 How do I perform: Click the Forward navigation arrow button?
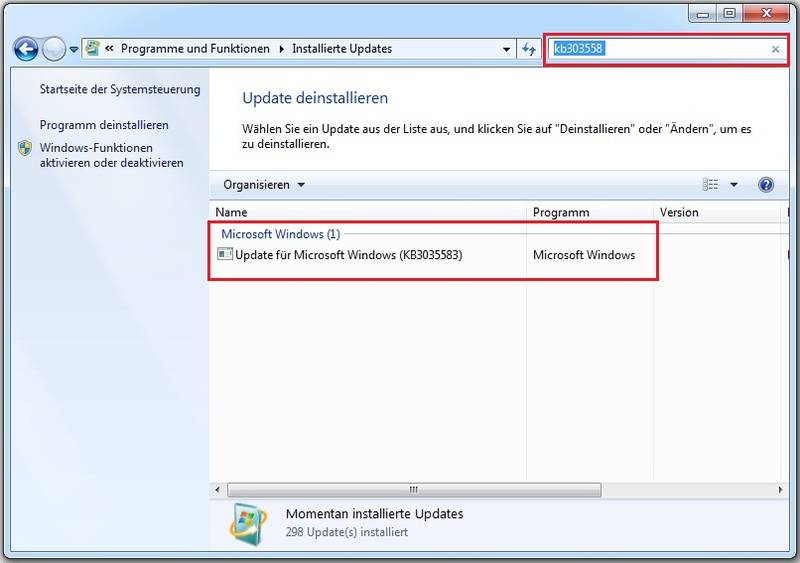pyautogui.click(x=54, y=49)
